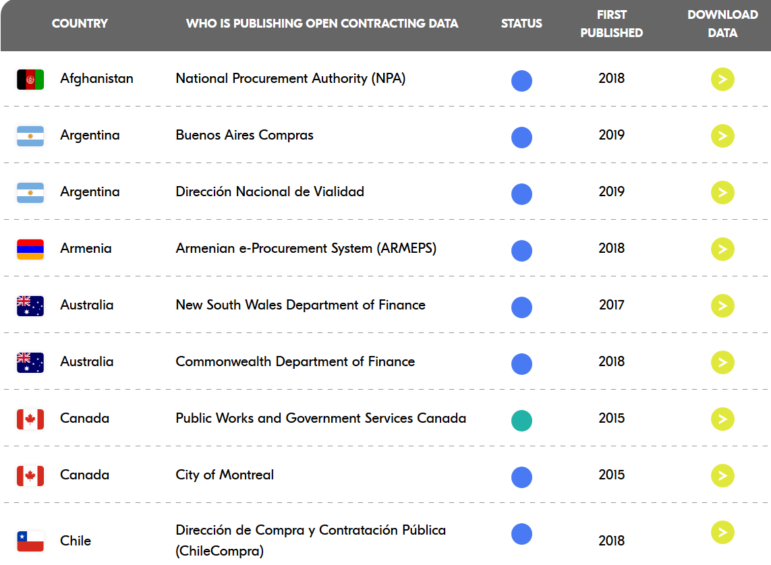Viewport: 771px width, 565px height.
Task: Click year 2019 in Buenos Aires Compras row
Action: coord(611,135)
